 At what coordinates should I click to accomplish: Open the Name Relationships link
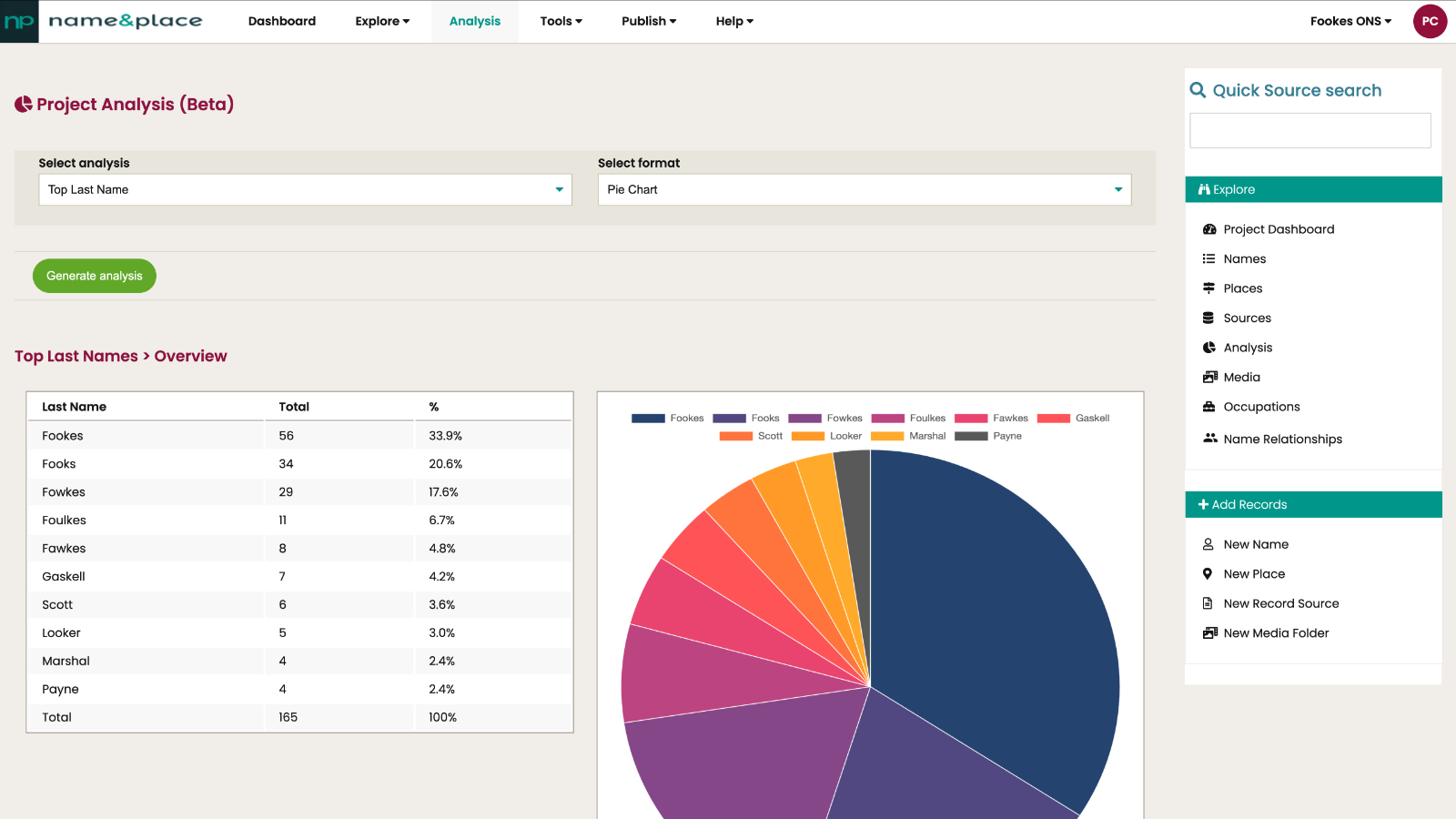tap(1282, 439)
